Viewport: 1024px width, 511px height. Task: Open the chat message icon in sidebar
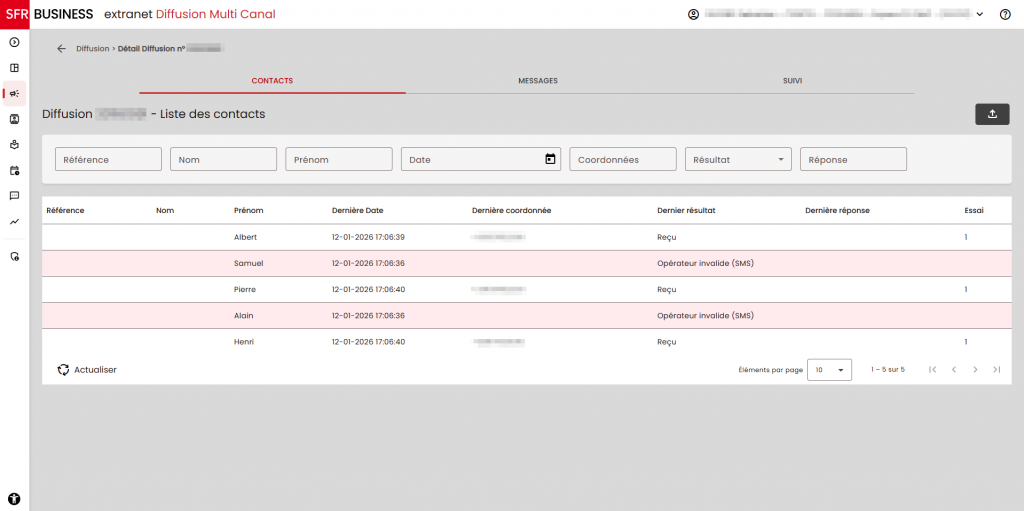(x=14, y=196)
